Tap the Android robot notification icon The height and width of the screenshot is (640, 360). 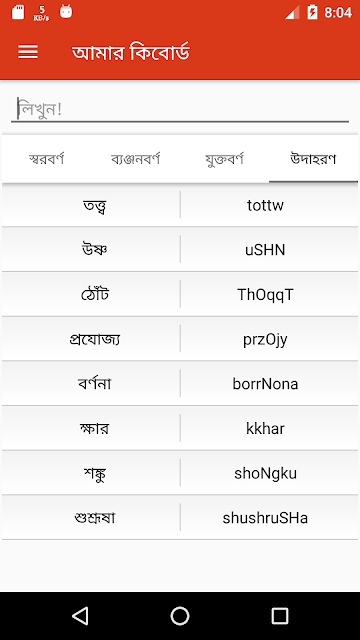(x=66, y=12)
